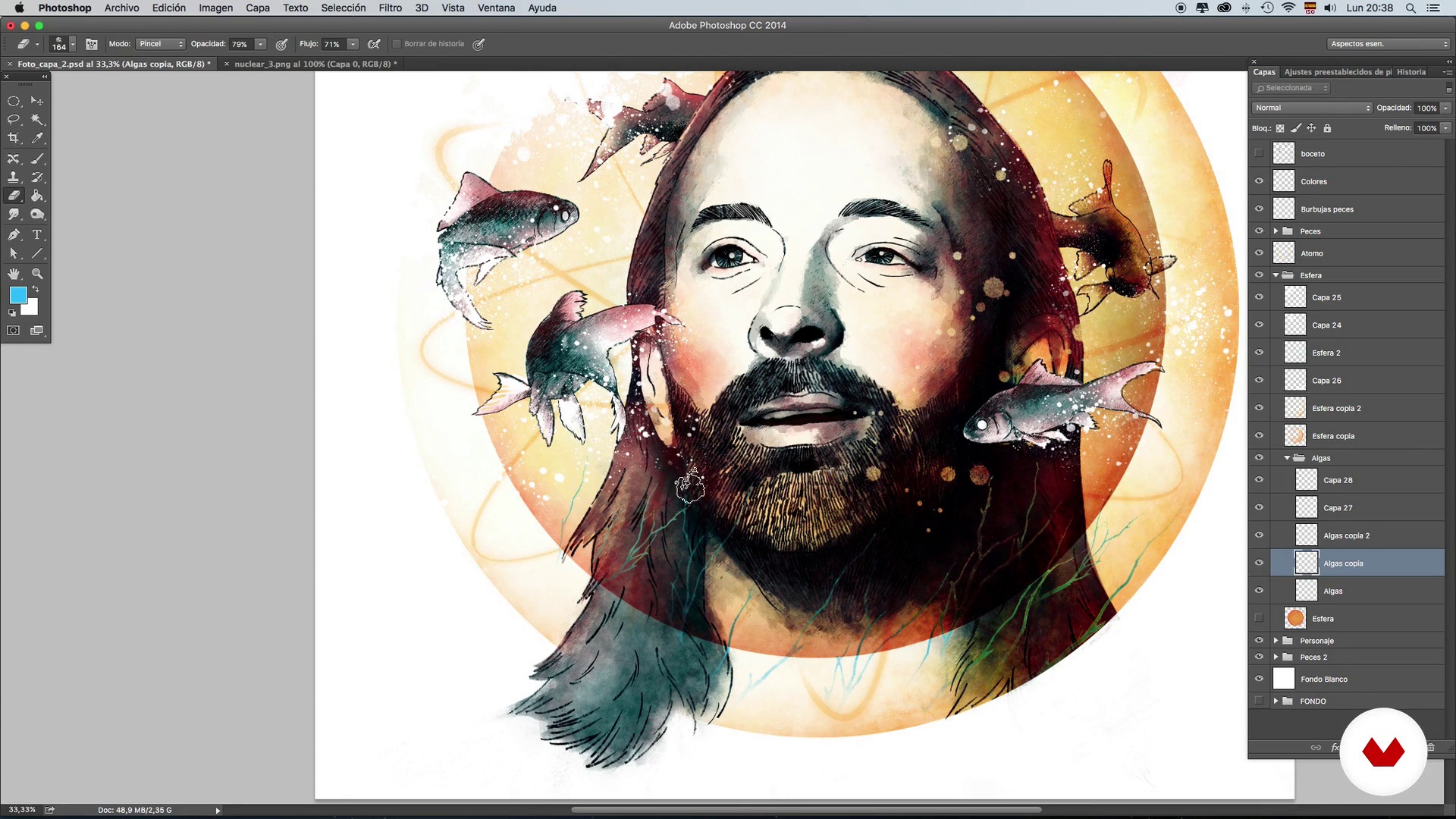This screenshot has width=1456, height=819.
Task: Open the Modo Pincel dropdown
Action: point(161,44)
